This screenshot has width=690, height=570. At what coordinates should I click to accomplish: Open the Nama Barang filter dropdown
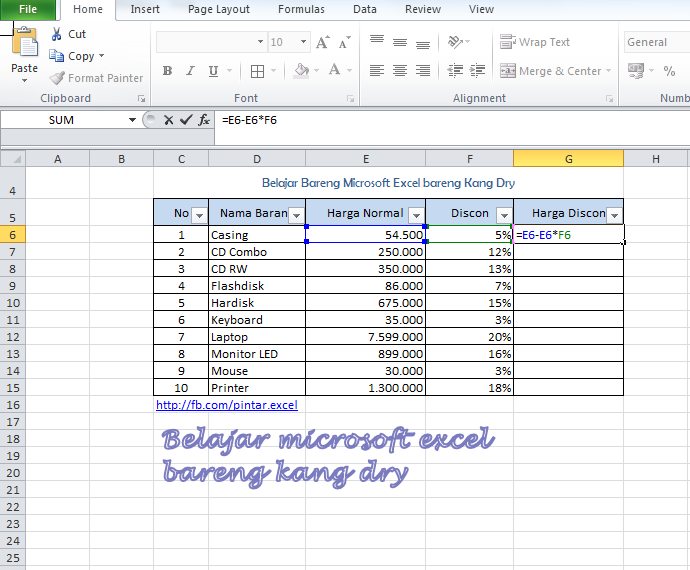click(297, 215)
